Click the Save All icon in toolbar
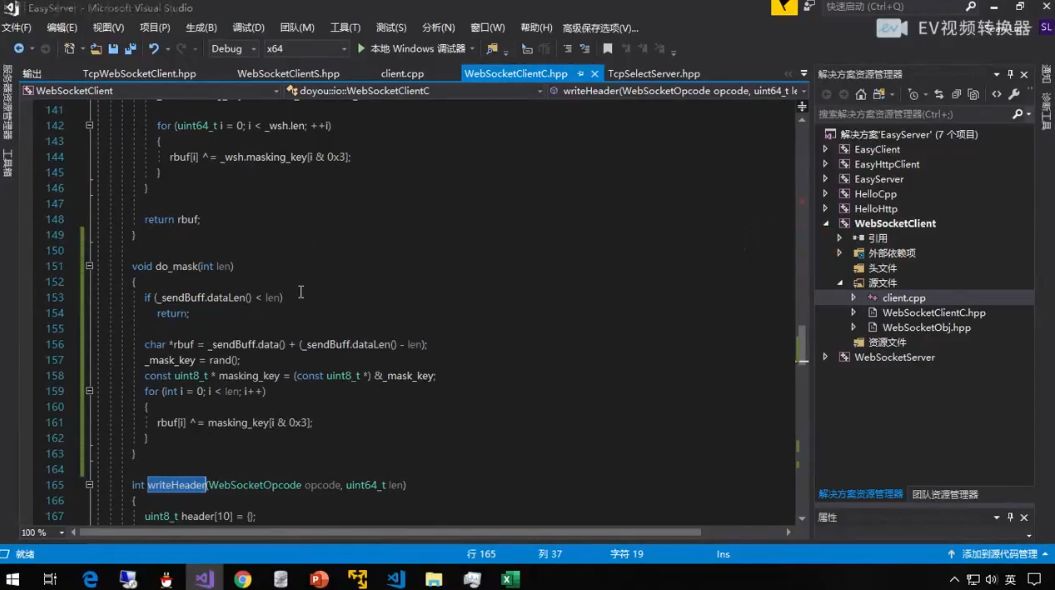This screenshot has height=590, width=1055. 131,46
